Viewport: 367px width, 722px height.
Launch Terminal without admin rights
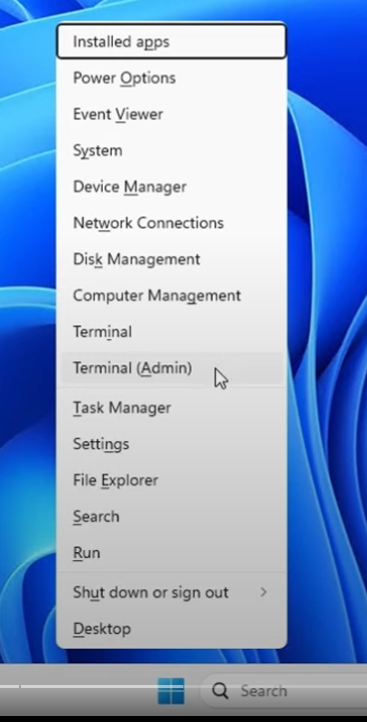coord(171,332)
